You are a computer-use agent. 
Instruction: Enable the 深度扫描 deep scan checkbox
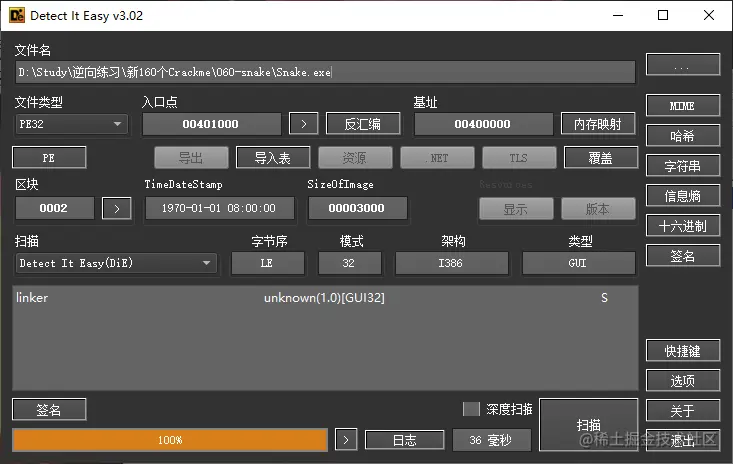(x=471, y=409)
